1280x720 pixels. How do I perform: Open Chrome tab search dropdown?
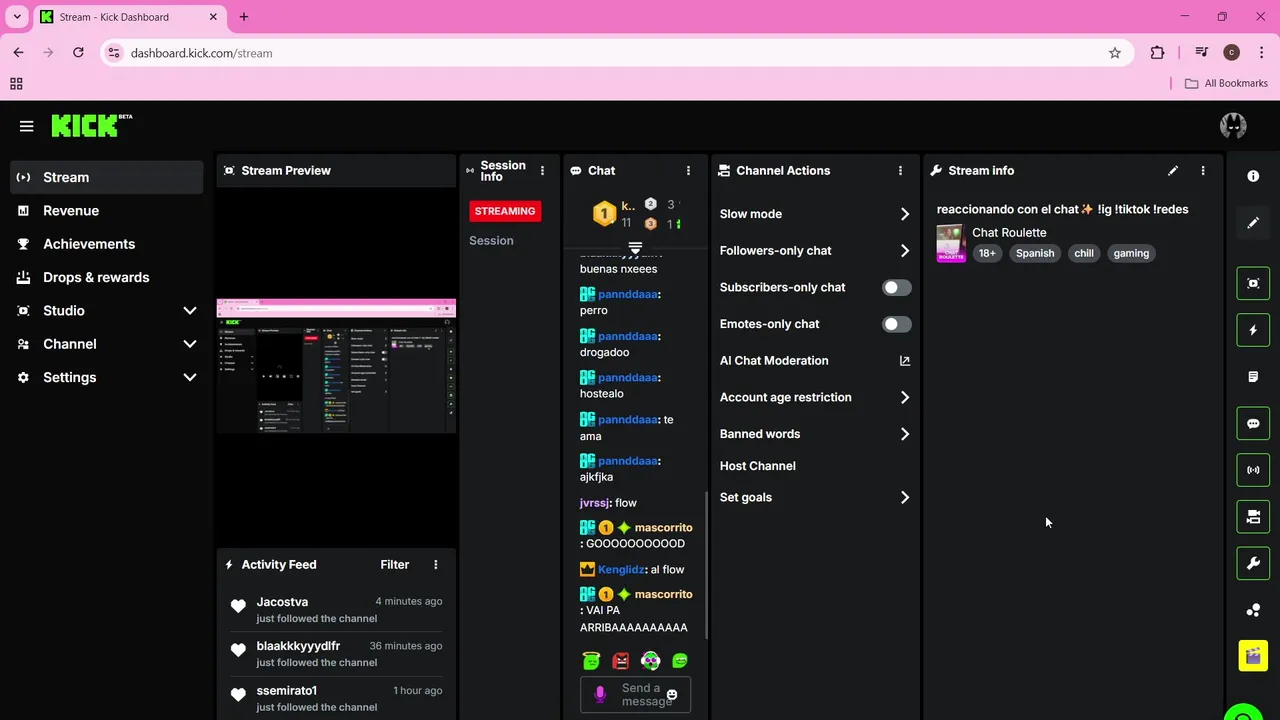tap(17, 17)
